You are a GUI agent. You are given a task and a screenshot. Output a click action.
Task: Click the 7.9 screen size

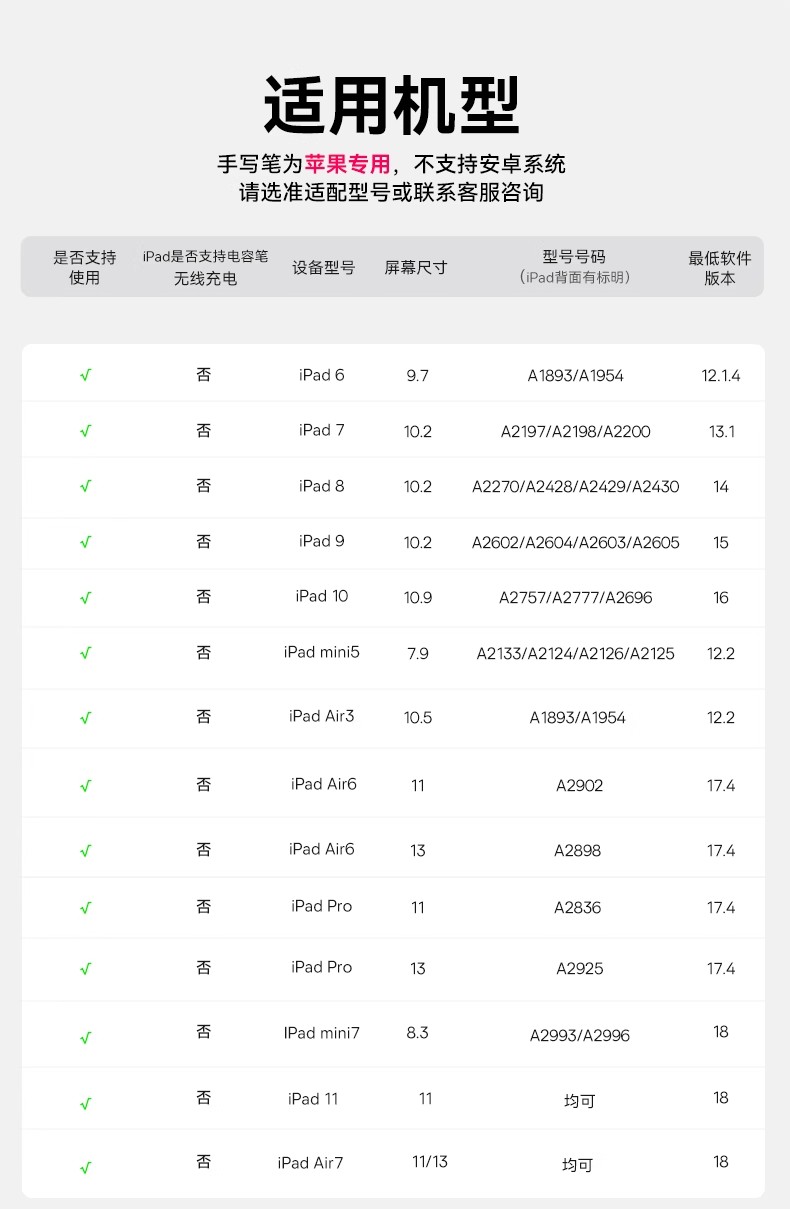pos(418,654)
